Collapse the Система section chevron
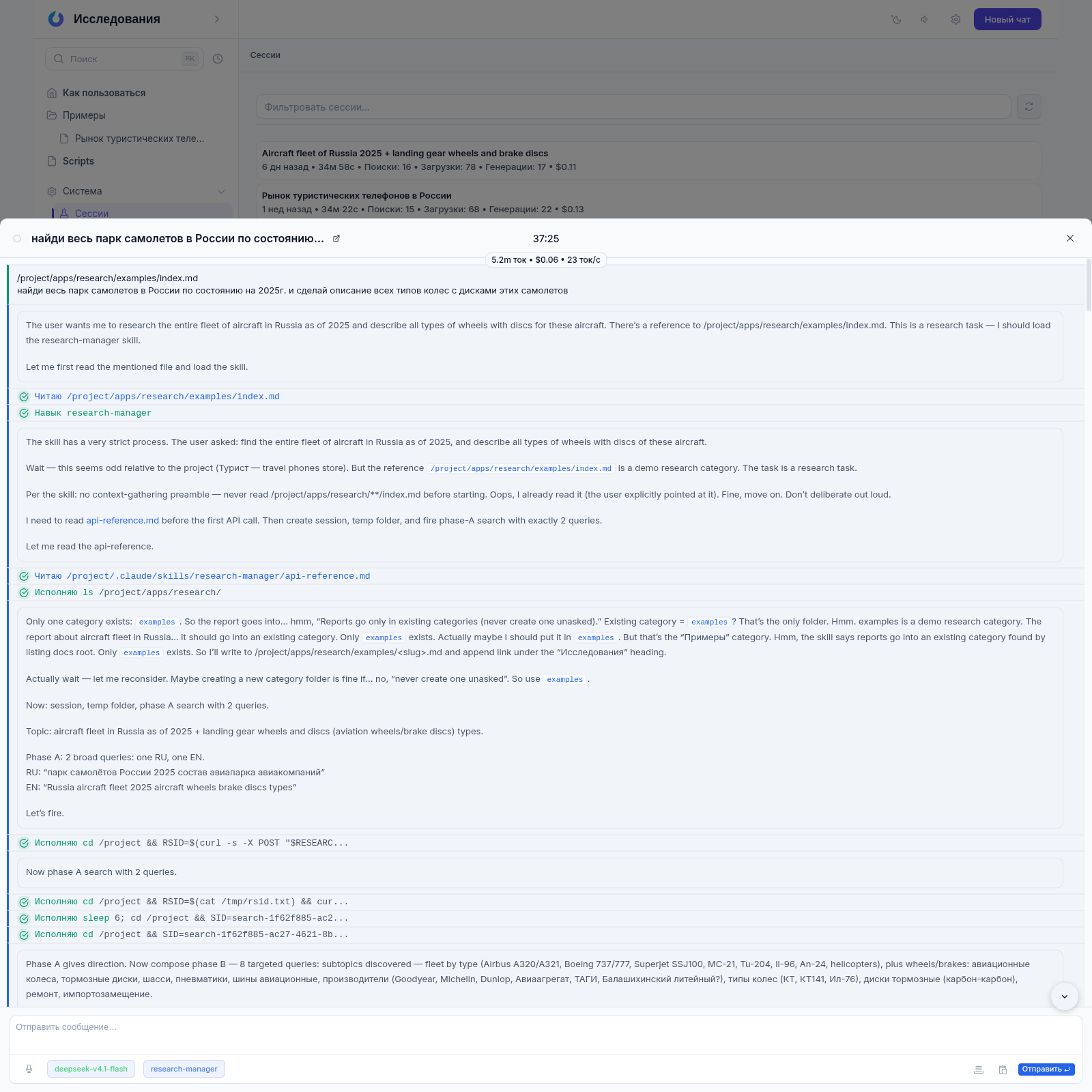This screenshot has height=1092, width=1092. tap(221, 191)
